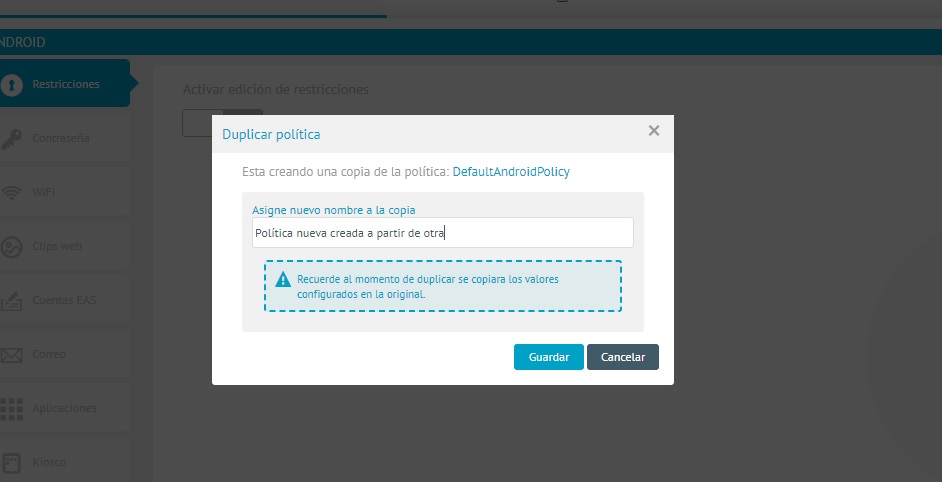Open the Kiosco section
This screenshot has width=942, height=482.
(x=65, y=462)
